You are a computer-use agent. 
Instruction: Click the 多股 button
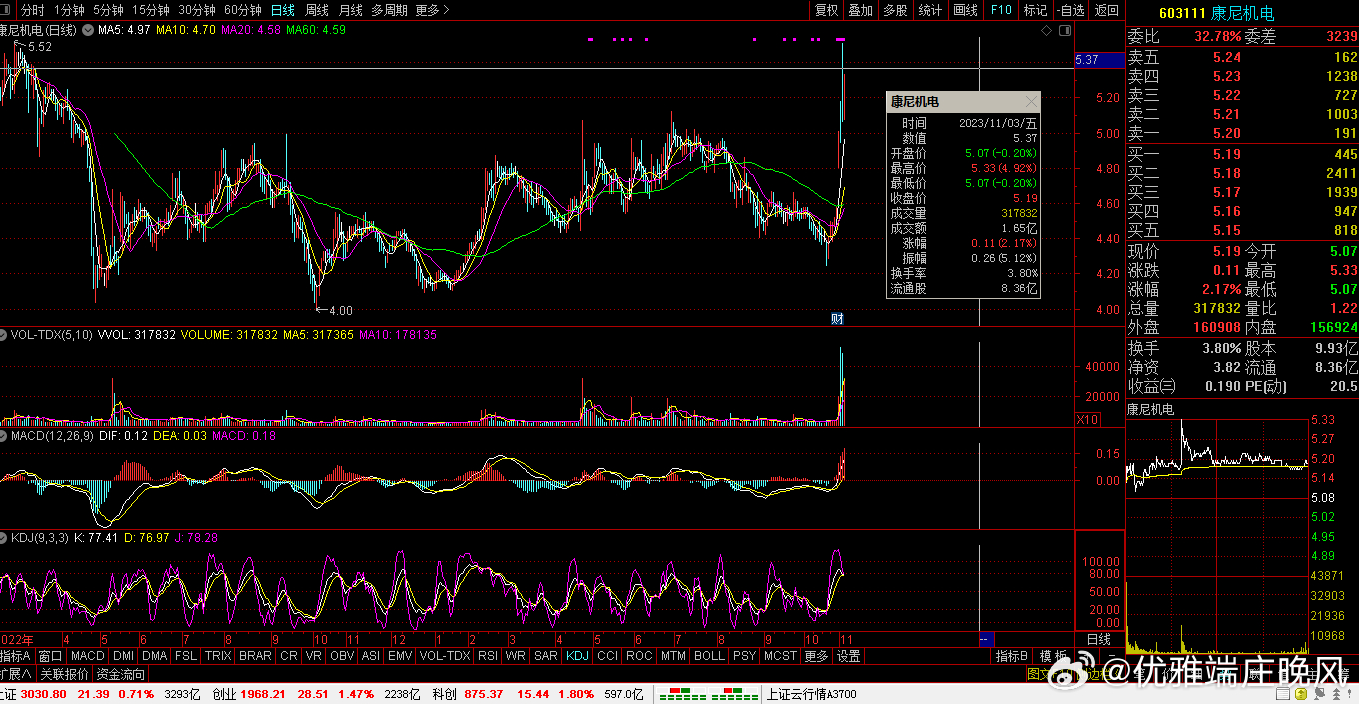coord(895,10)
